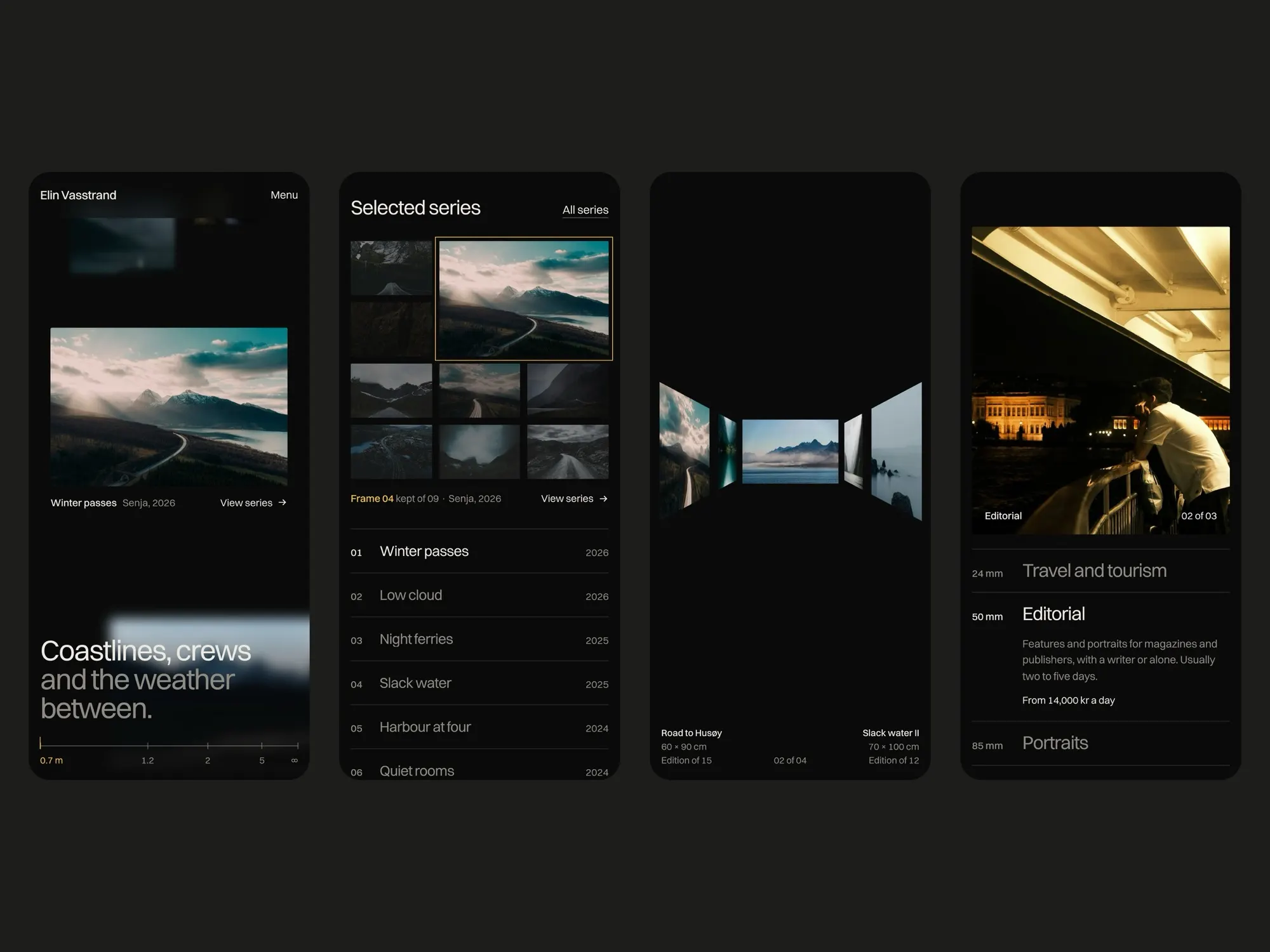Set focus slider to 2
The image size is (1270, 952).
(208, 760)
